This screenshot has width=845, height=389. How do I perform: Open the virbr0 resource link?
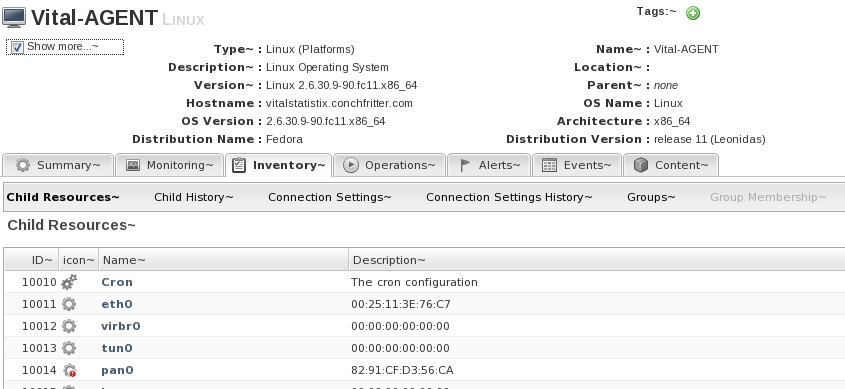[121, 327]
